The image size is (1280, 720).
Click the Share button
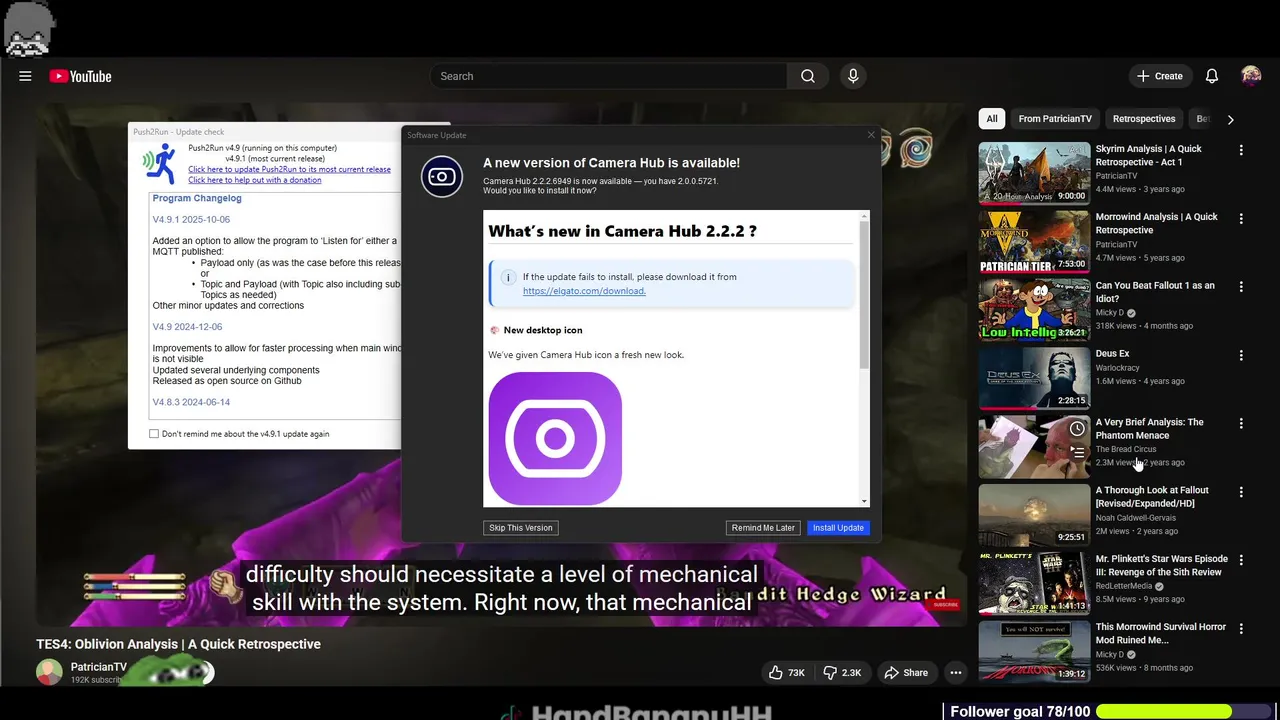click(906, 673)
